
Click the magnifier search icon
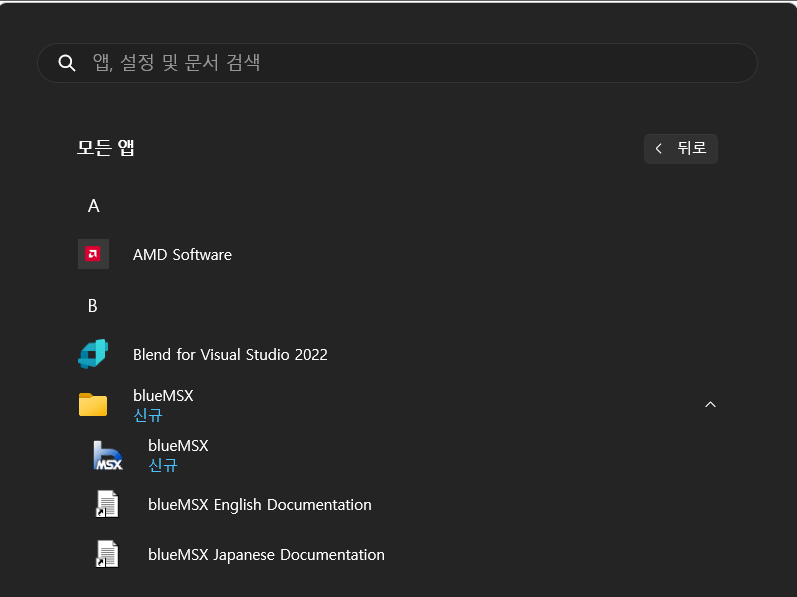(67, 63)
